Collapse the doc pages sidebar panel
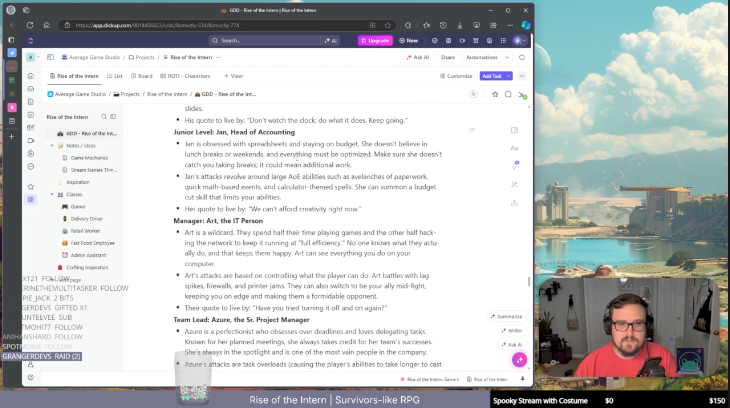The image size is (730, 408). coord(113,117)
